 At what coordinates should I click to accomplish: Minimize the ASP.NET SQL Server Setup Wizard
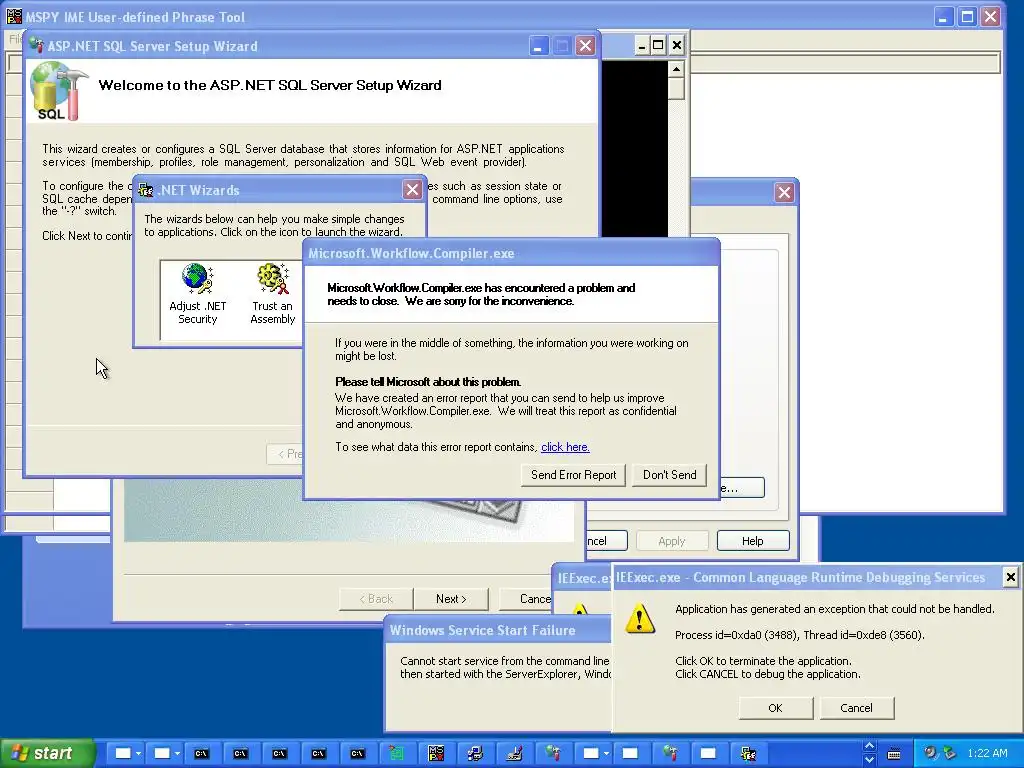point(538,46)
